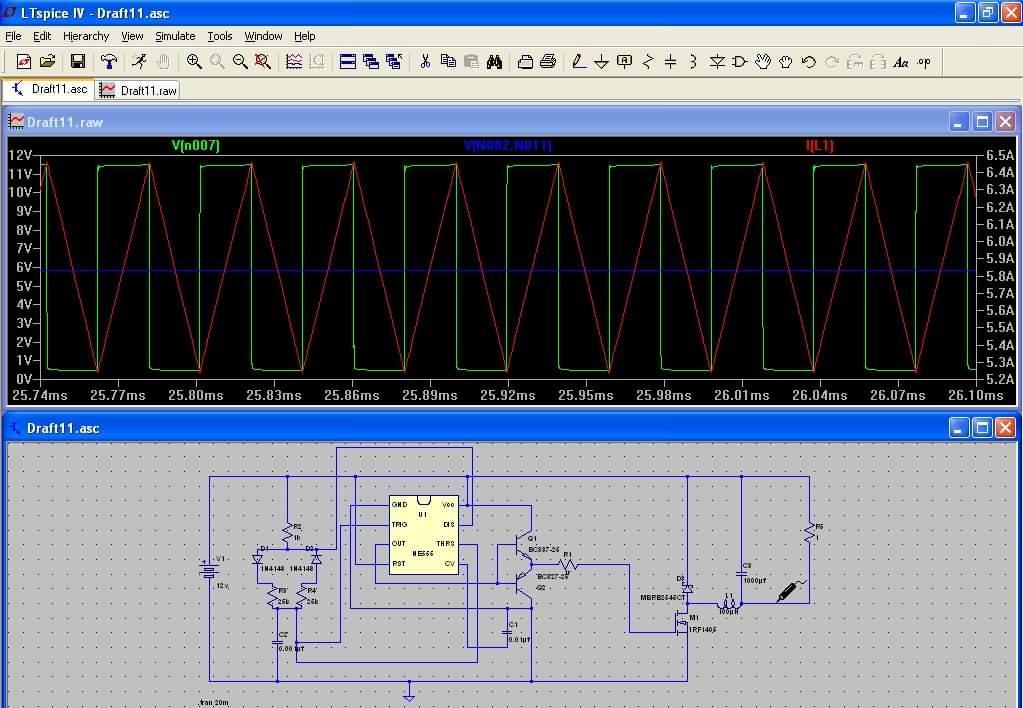Screen dimensions: 1023x708
Task: Open the Window menu
Action: click(x=263, y=36)
